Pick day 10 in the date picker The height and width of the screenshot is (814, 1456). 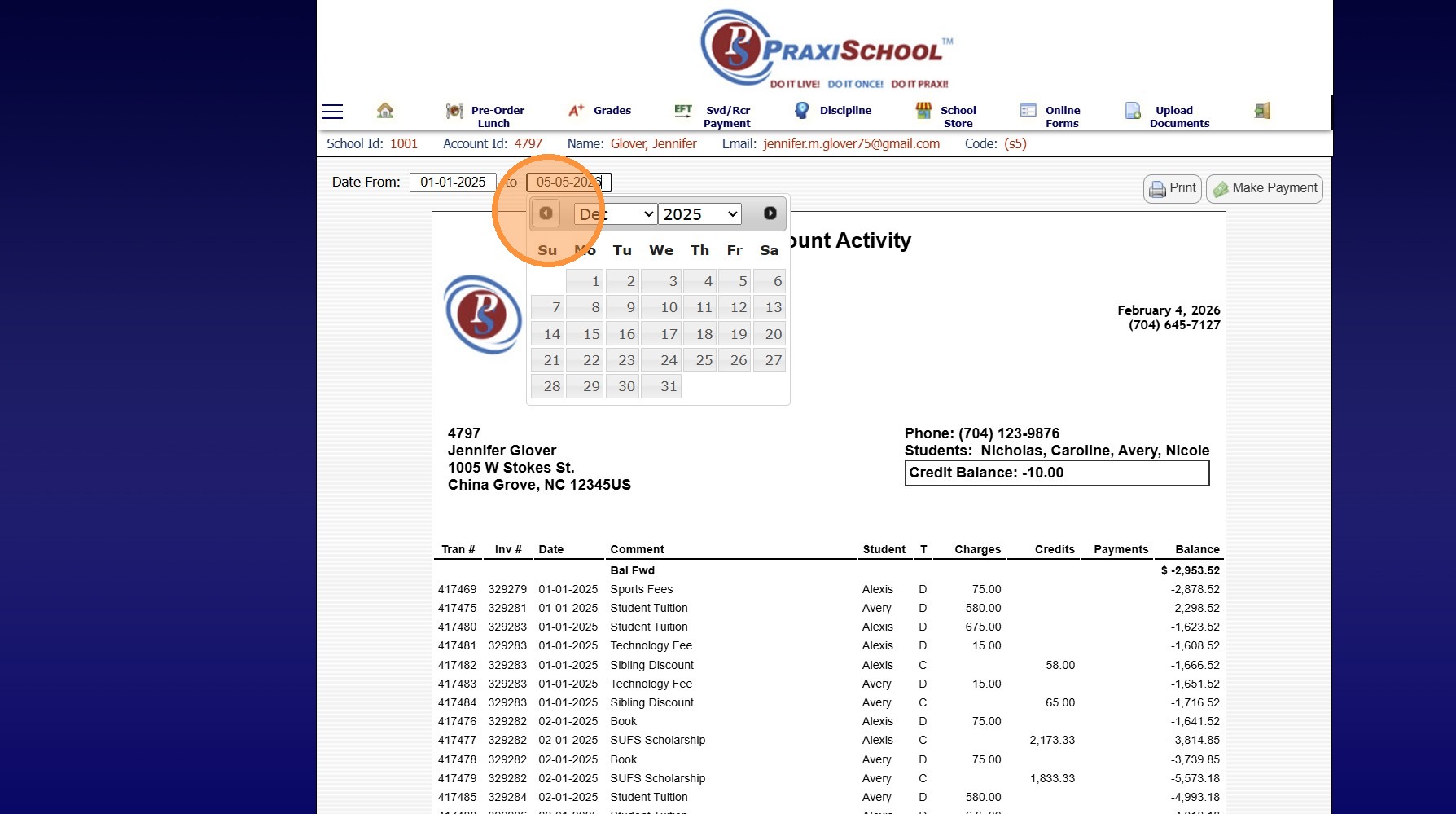click(661, 307)
